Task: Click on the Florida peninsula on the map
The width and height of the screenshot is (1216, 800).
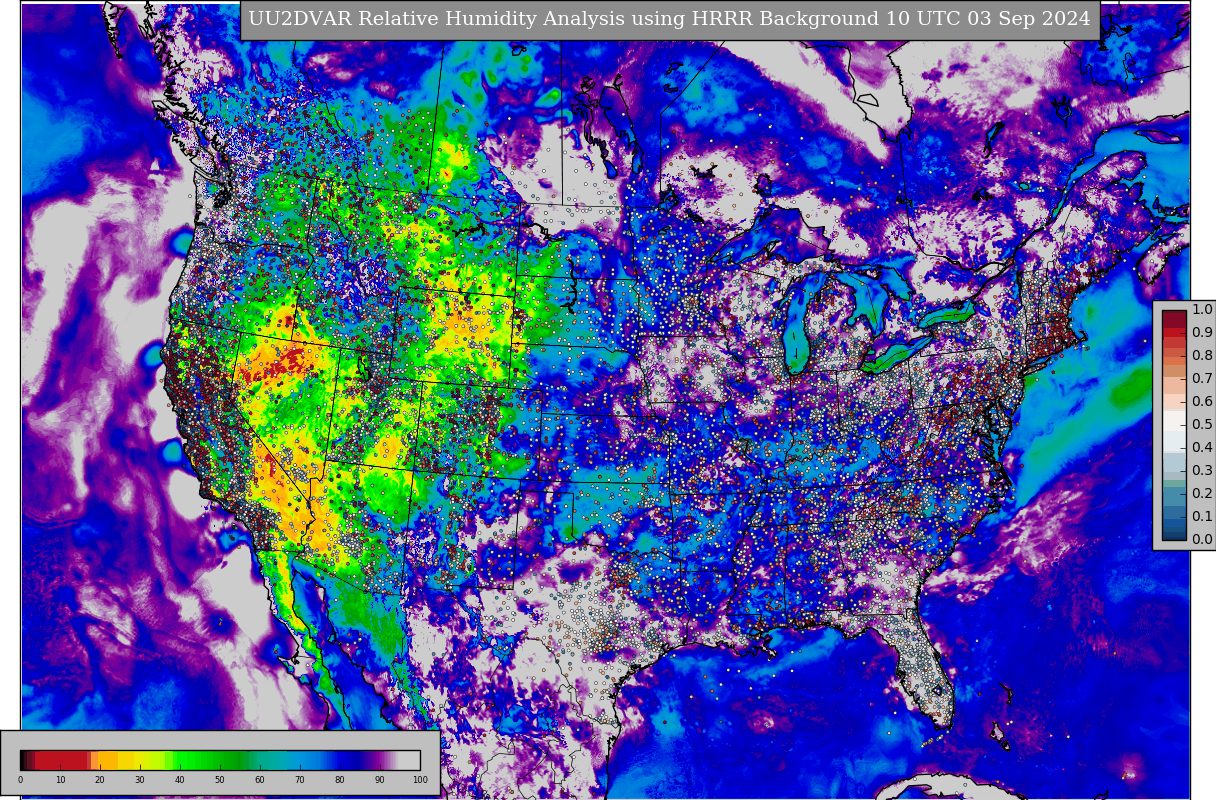Action: (x=924, y=670)
